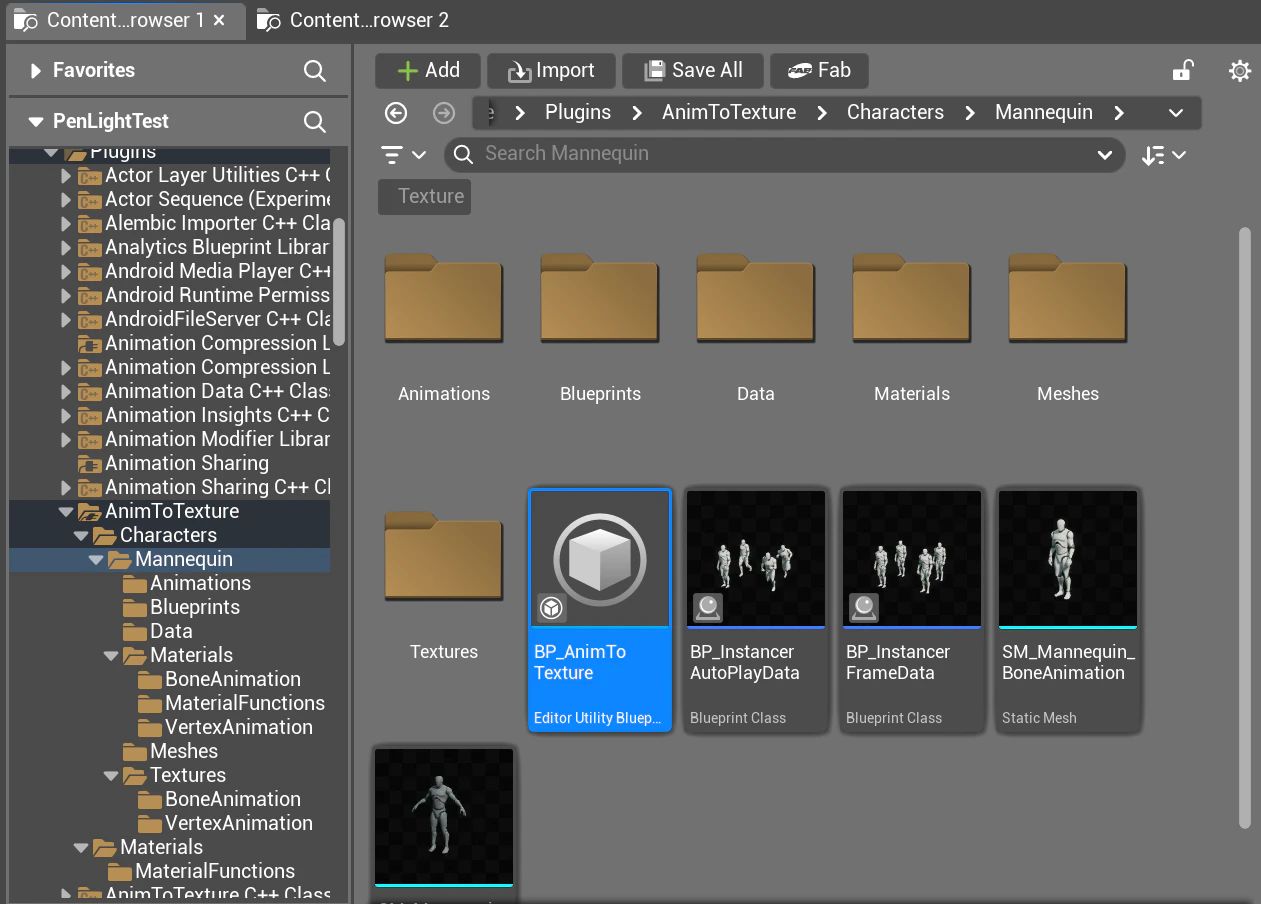The image size is (1261, 904).
Task: Expand Animation Insights C++ tree node
Action: click(66, 415)
